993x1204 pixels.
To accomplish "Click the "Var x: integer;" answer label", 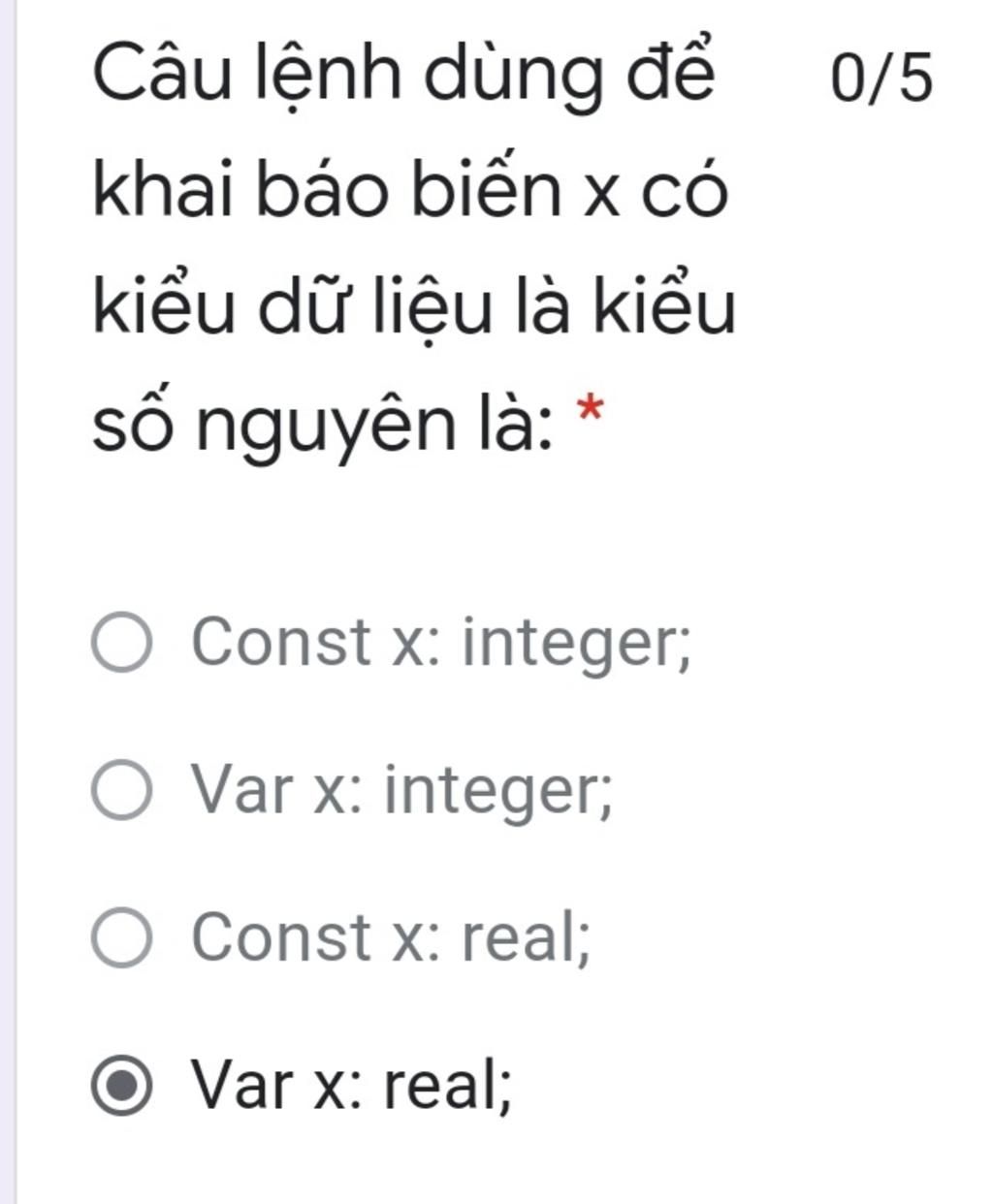I will click(402, 791).
